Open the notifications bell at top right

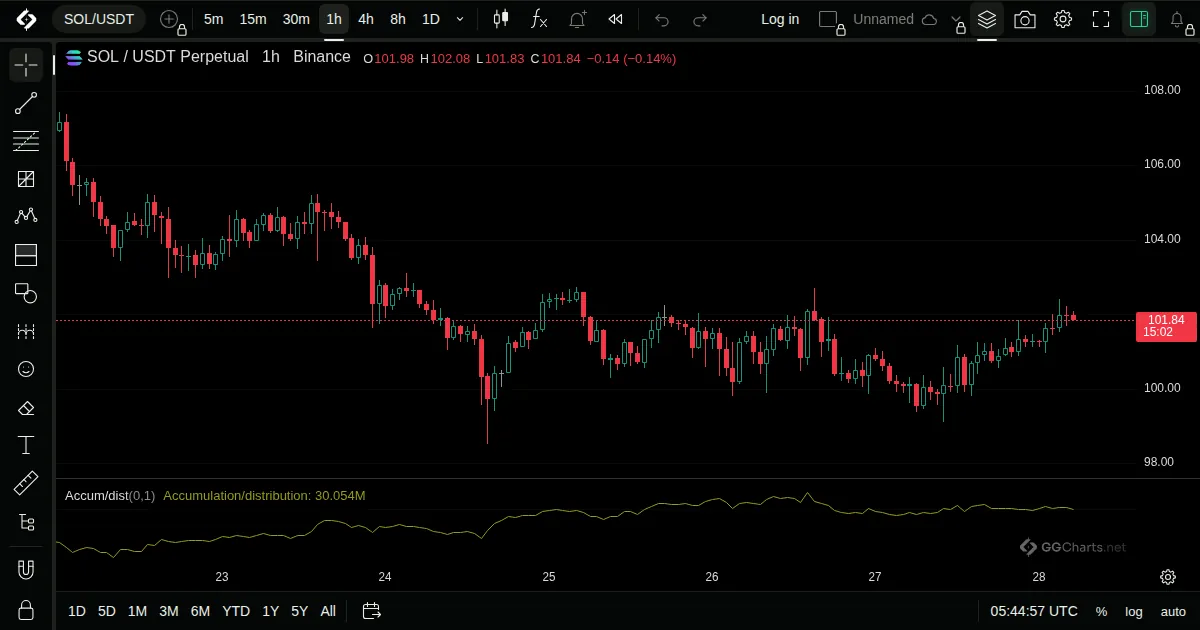(1179, 20)
